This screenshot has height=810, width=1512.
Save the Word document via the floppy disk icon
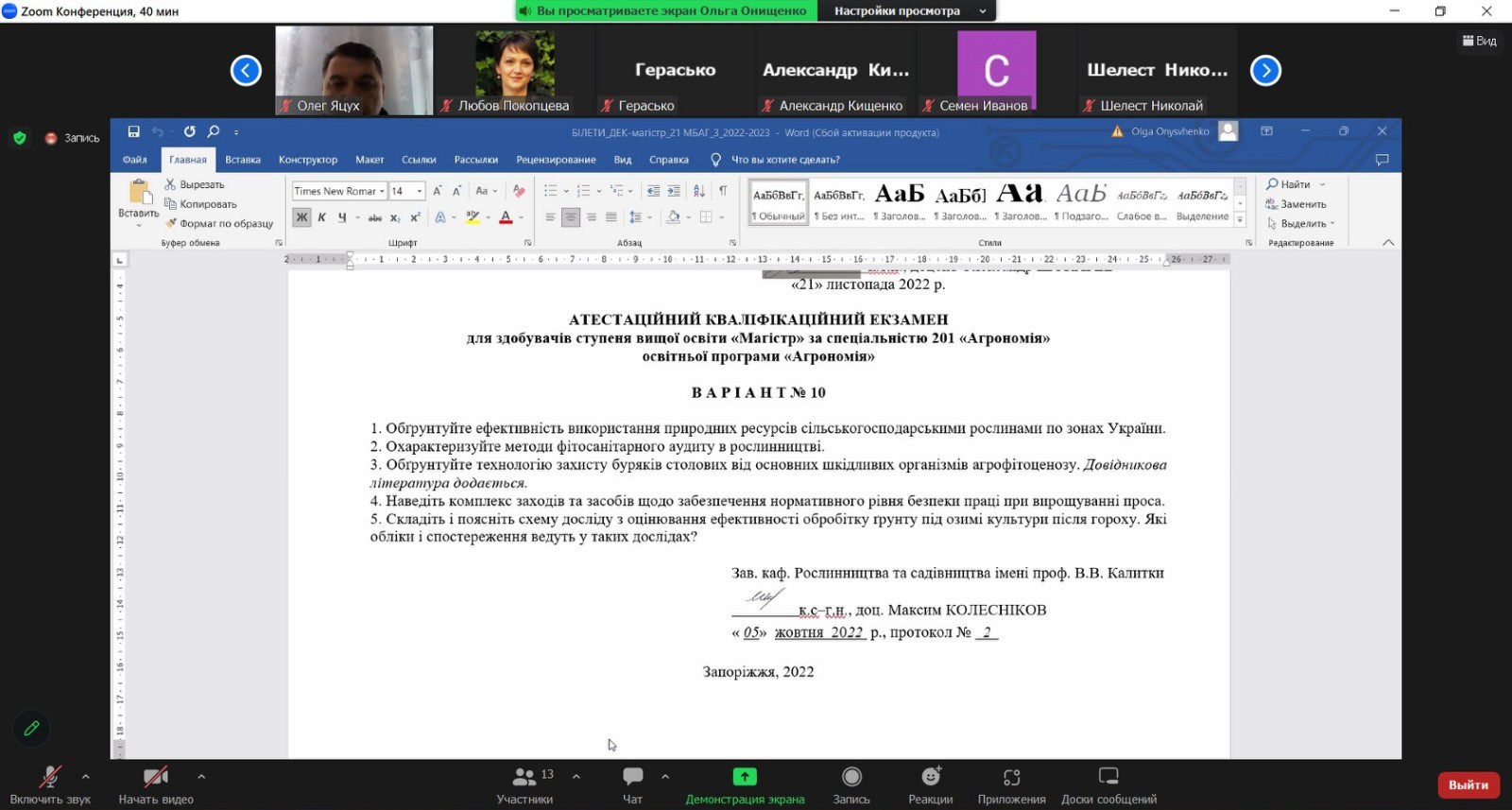pyautogui.click(x=134, y=131)
